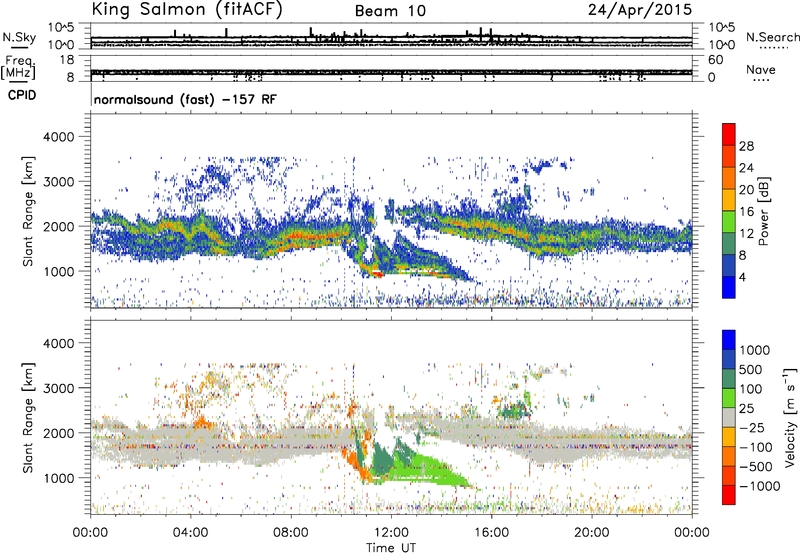Click the '1000' Velocity colorbar value

click(x=755, y=350)
